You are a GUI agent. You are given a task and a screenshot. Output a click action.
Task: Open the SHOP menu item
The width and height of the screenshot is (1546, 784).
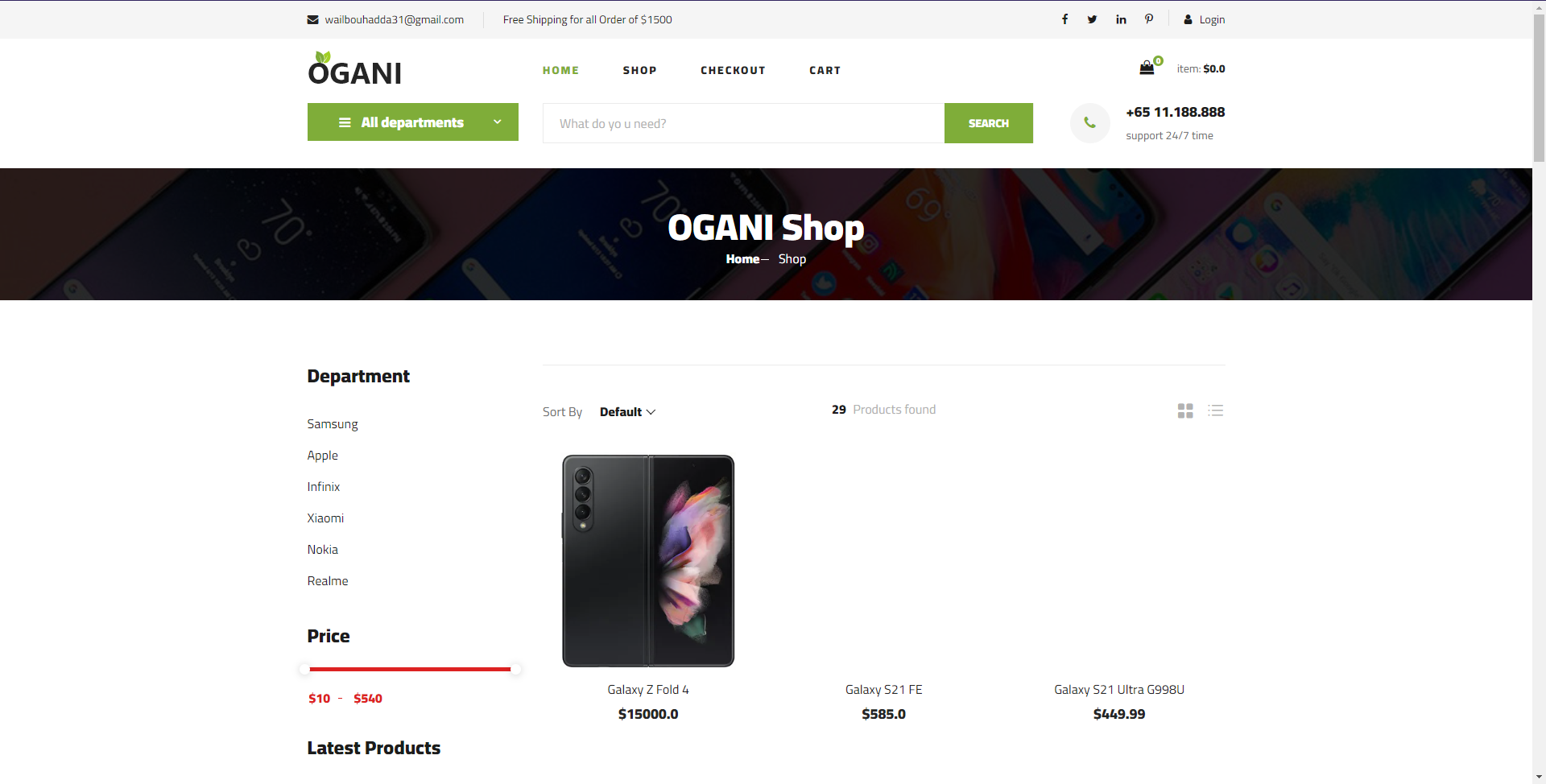point(639,70)
